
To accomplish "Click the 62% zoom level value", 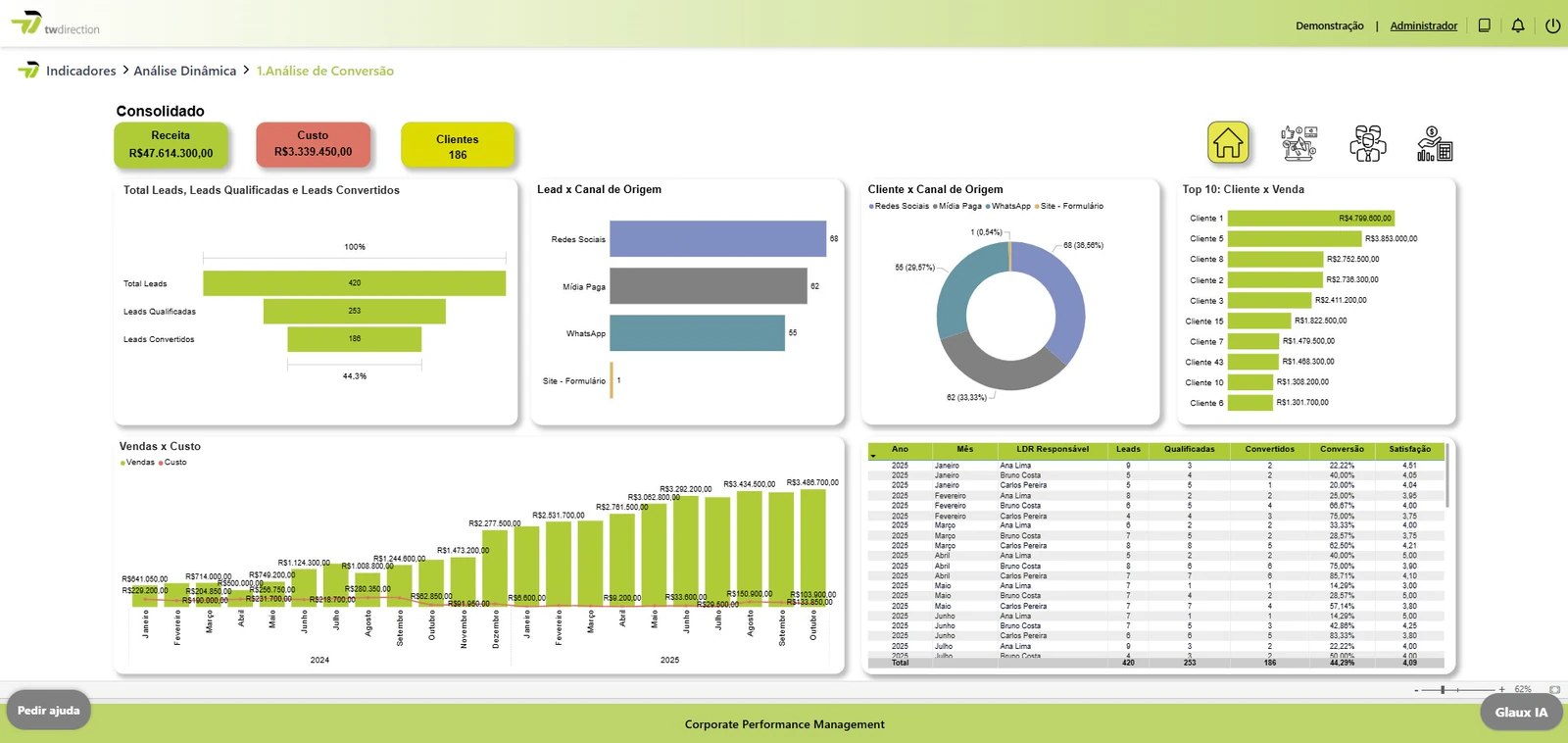I will pos(1523,690).
